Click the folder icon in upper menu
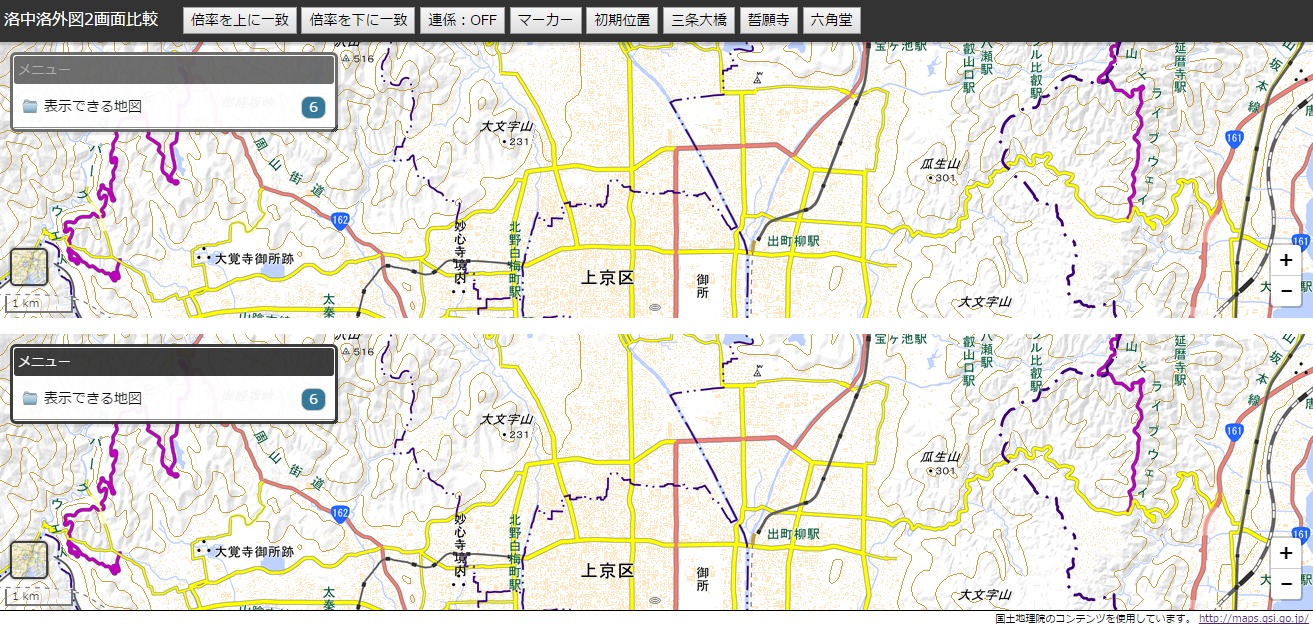Image resolution: width=1313 pixels, height=643 pixels. [30, 106]
